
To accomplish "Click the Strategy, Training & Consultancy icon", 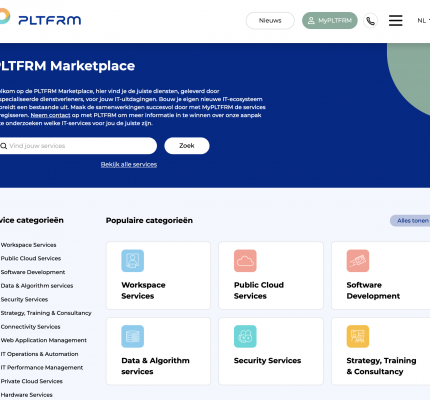I will (358, 336).
